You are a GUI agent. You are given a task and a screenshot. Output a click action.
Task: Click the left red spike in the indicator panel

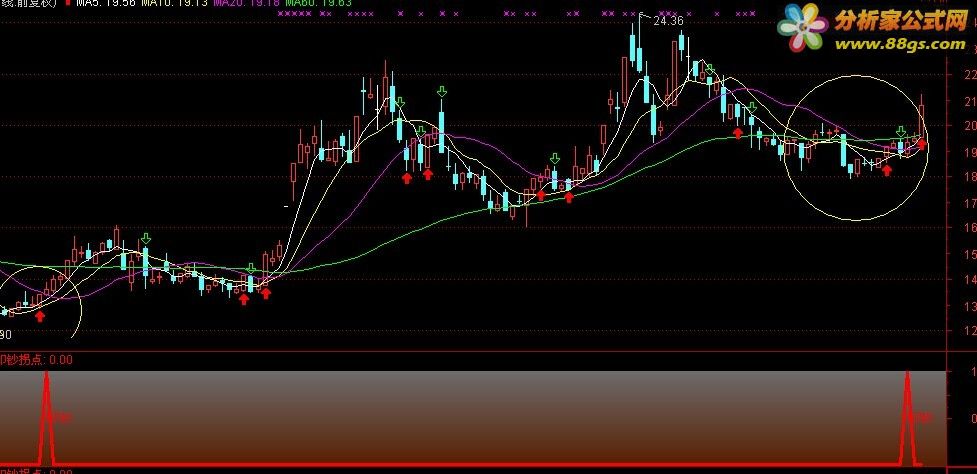click(46, 417)
